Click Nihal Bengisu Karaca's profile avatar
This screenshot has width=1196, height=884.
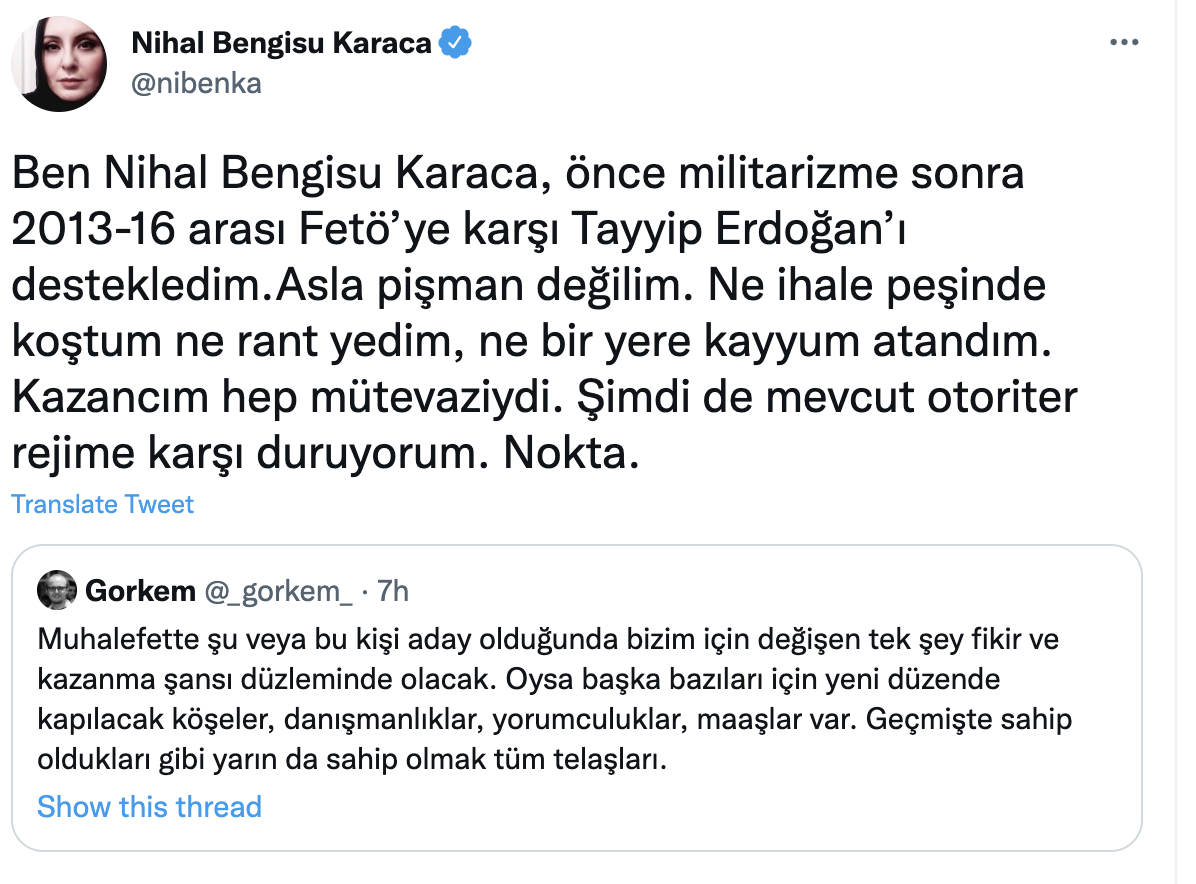59,63
